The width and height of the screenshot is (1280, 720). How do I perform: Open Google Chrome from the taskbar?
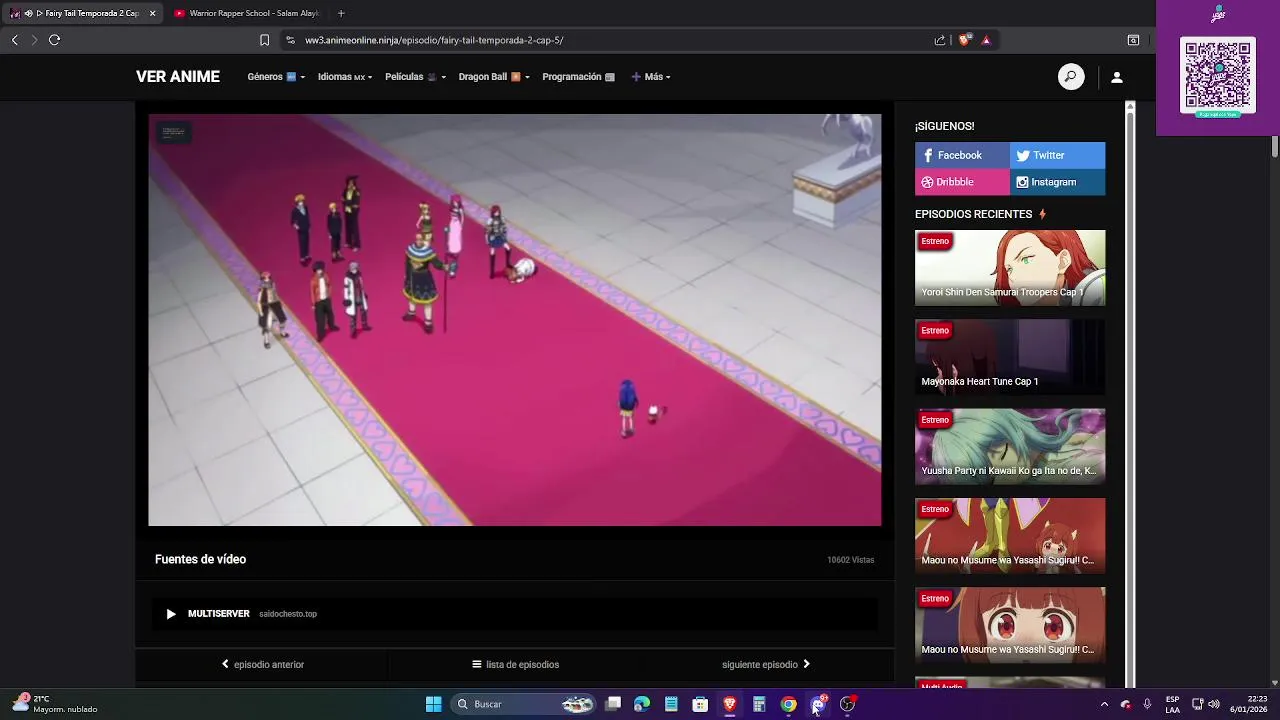pos(788,704)
